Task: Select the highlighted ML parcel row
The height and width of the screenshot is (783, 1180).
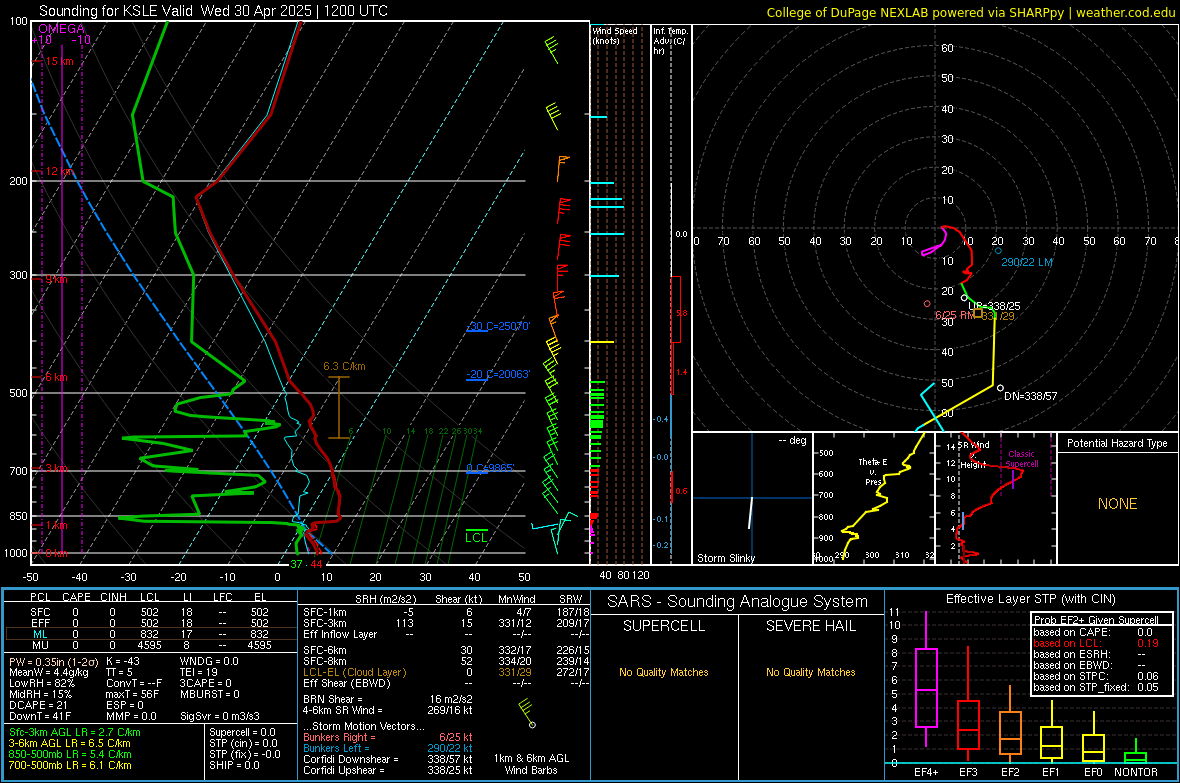Action: (x=150, y=634)
